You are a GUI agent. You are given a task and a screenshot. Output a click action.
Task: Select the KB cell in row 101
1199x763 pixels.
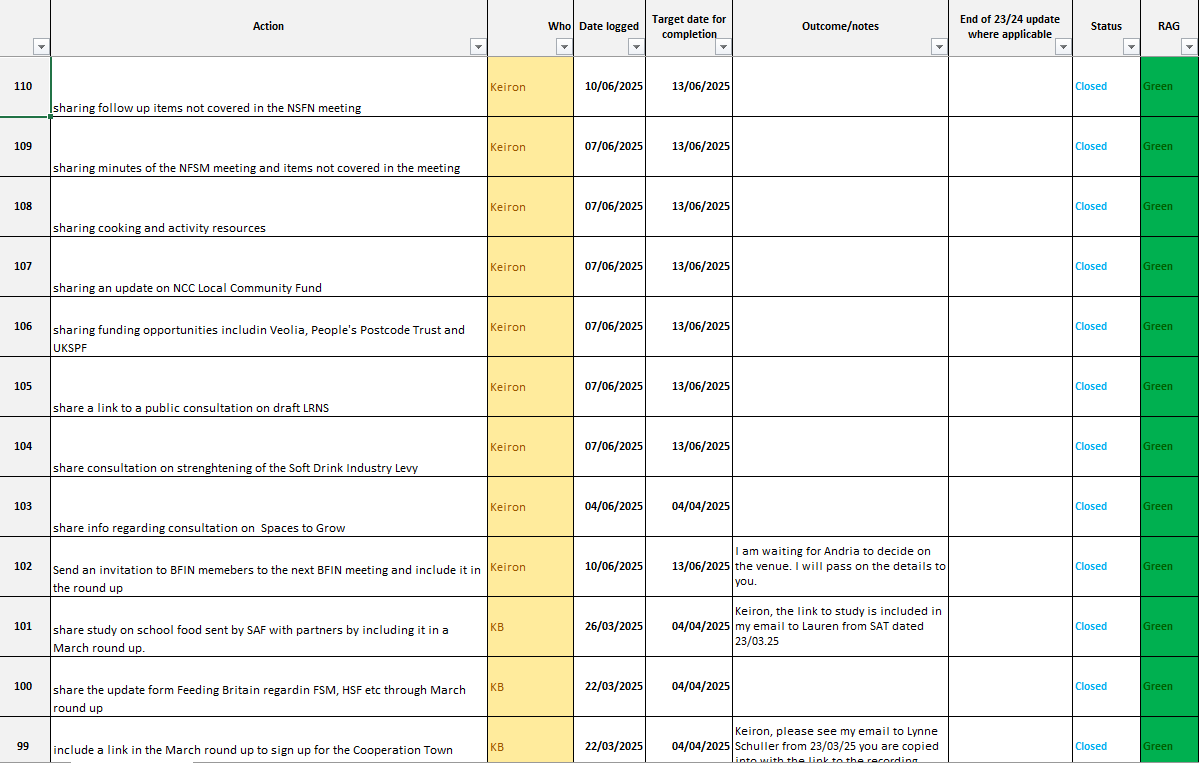point(531,627)
